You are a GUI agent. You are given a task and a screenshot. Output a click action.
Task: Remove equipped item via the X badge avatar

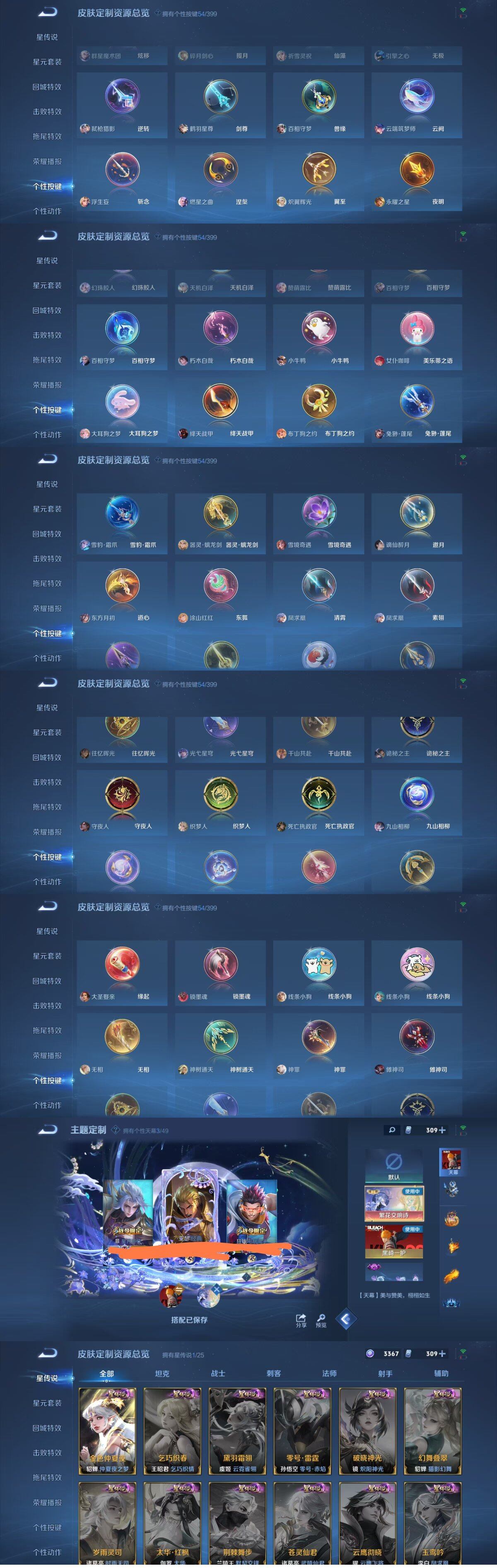[209, 1297]
